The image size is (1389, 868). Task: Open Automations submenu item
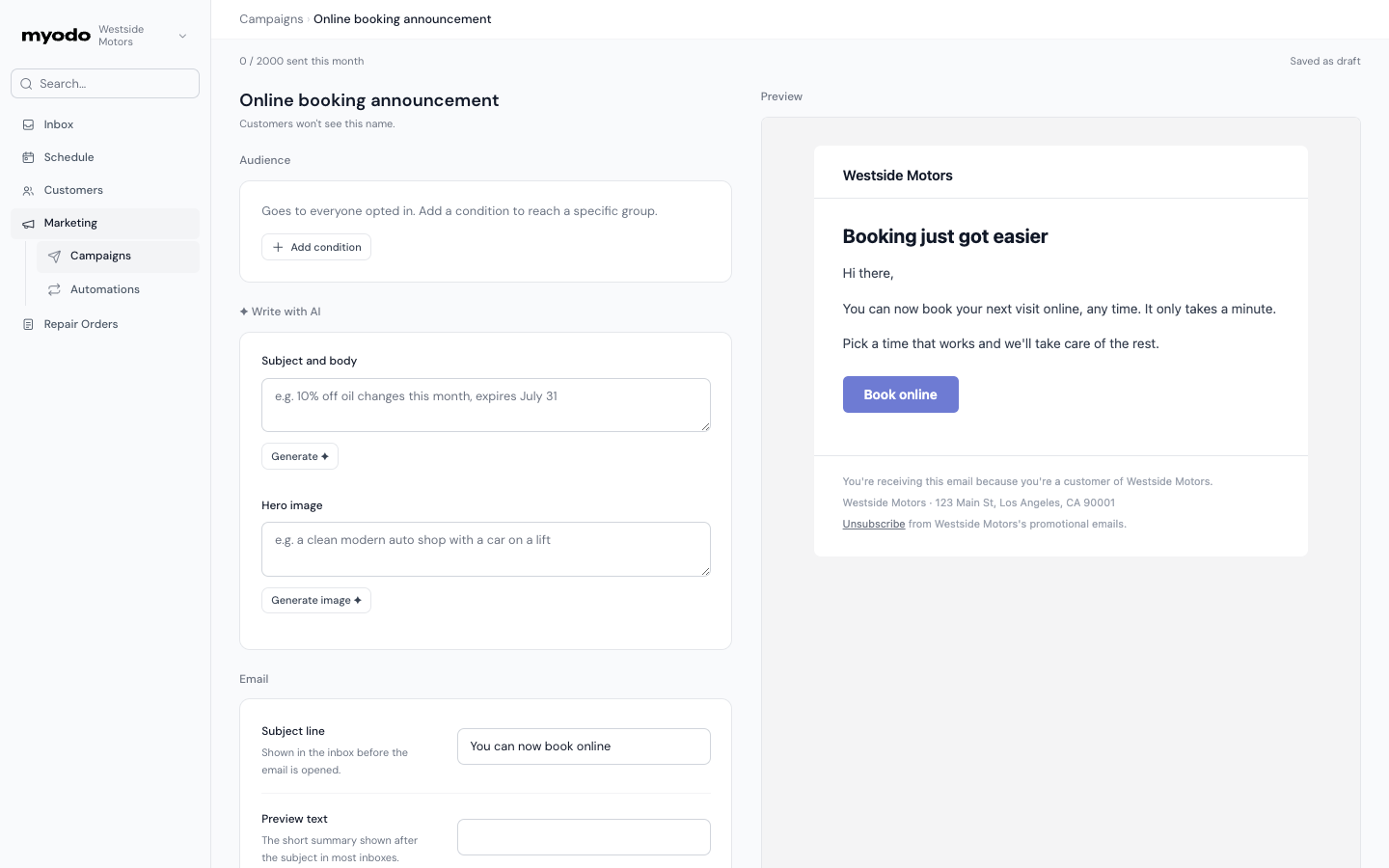click(118, 289)
